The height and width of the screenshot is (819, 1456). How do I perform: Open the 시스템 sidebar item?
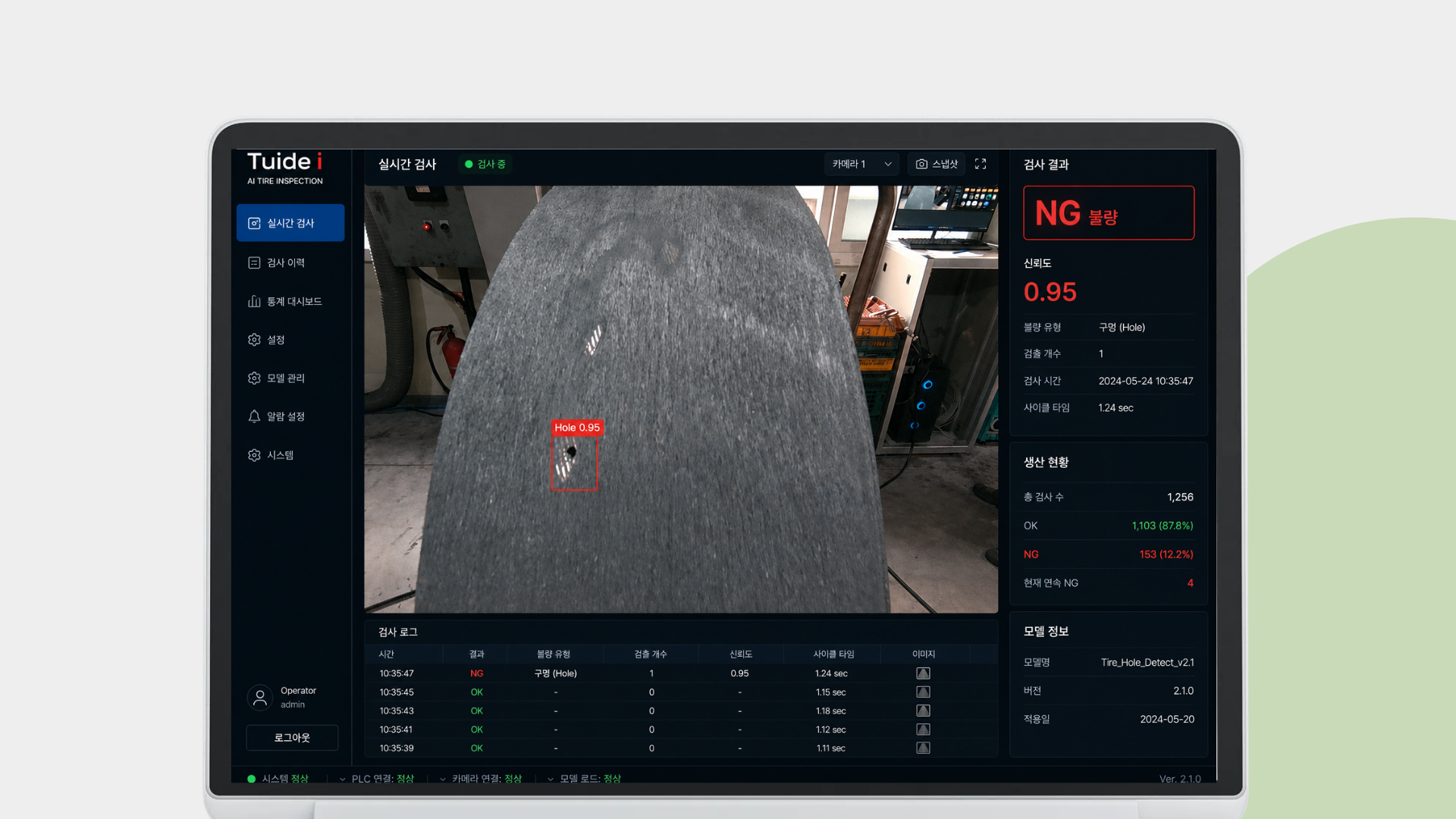[x=290, y=455]
